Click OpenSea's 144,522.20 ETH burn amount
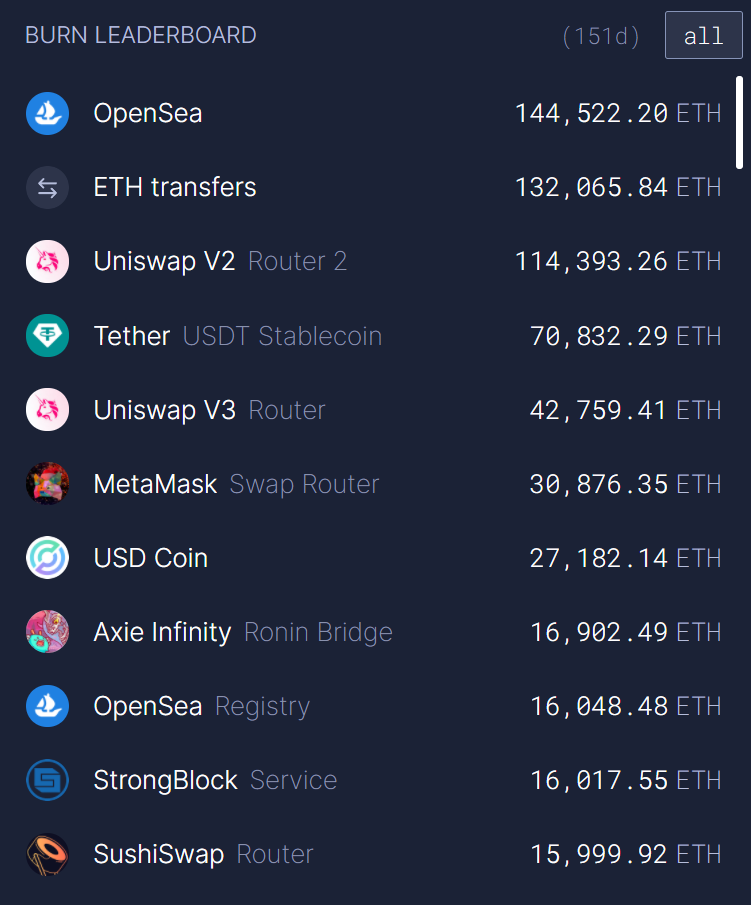Screen dimensions: 751x905 (x=618, y=114)
